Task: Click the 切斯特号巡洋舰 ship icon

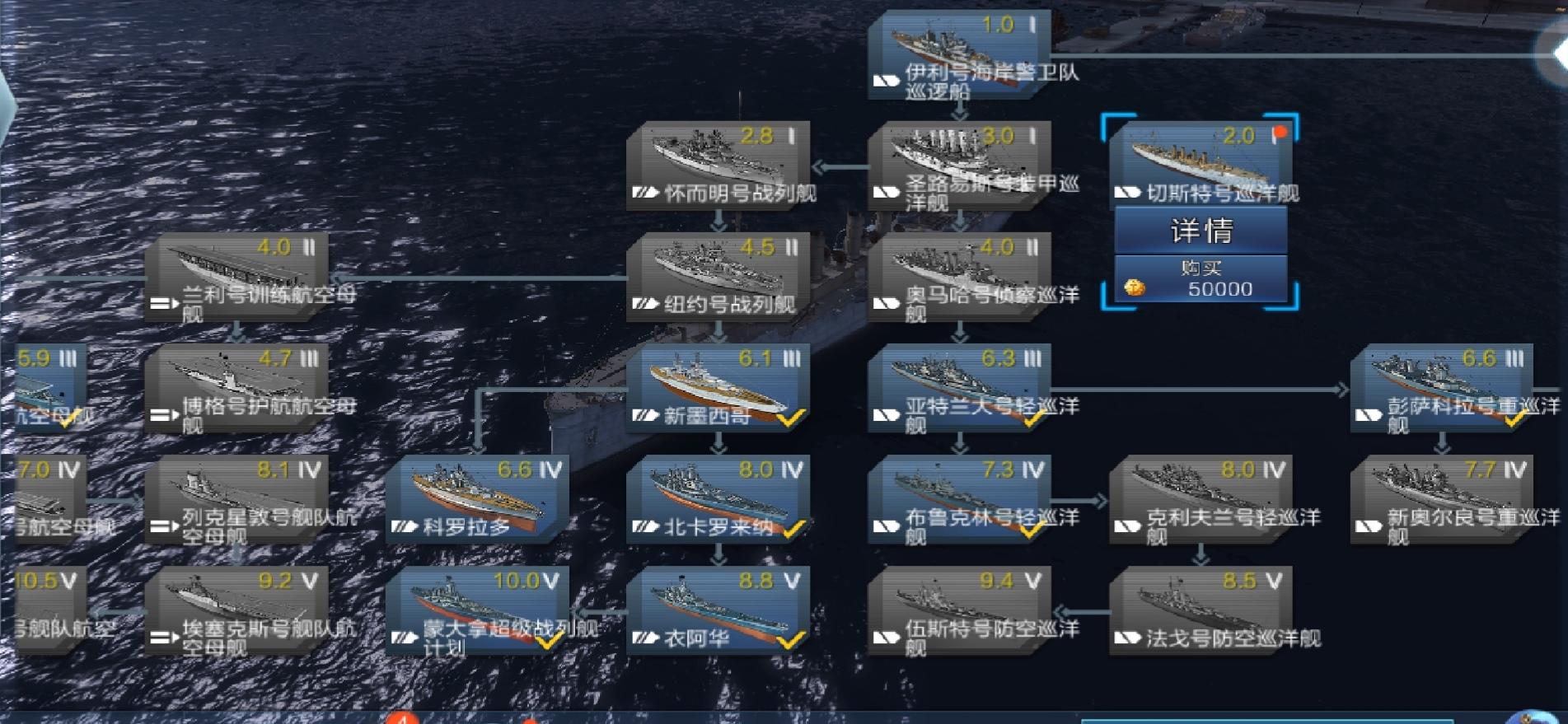Action: 1201,162
